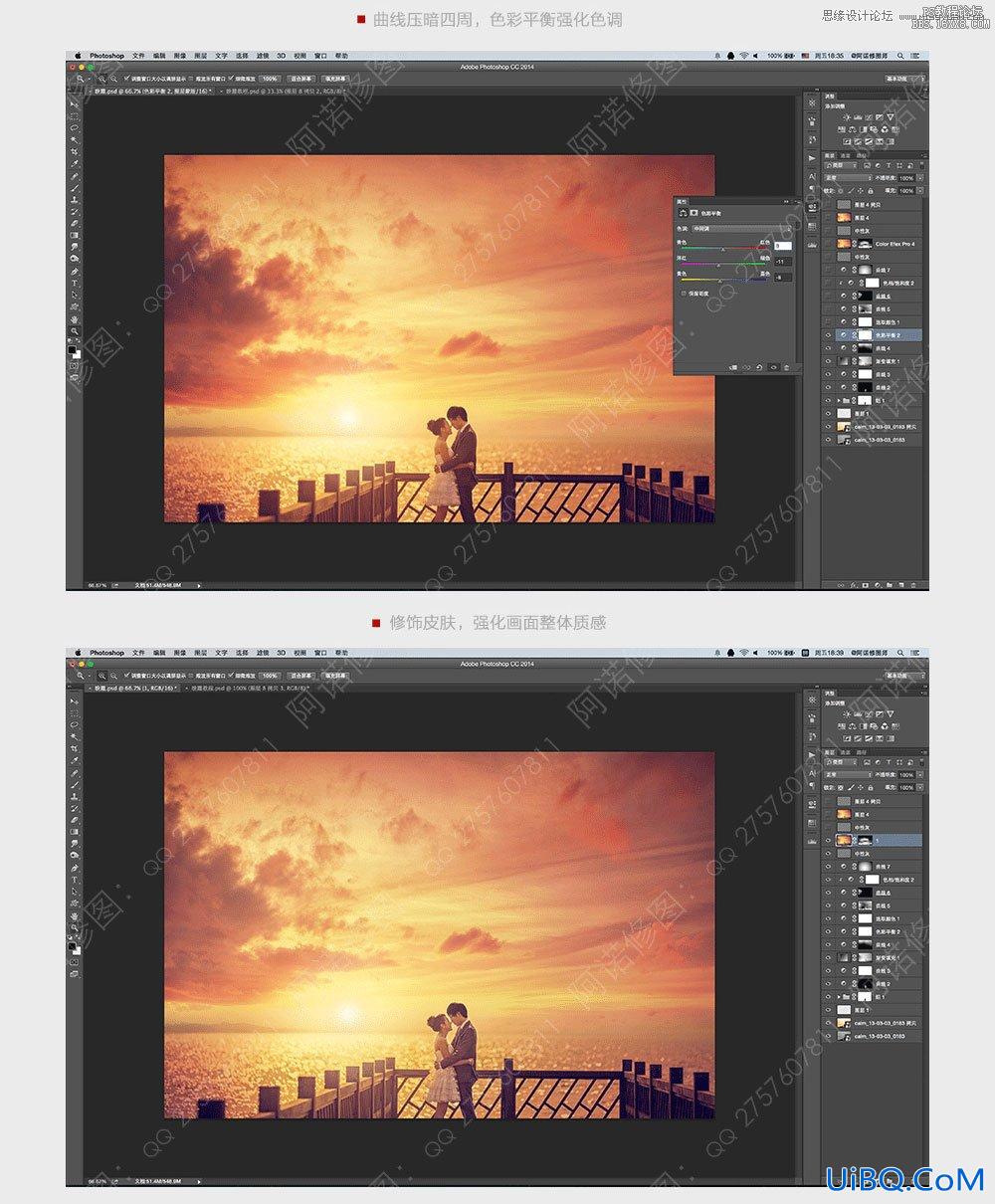
Task: Open Photoshop app menu in lower menu bar
Action: coord(106,653)
